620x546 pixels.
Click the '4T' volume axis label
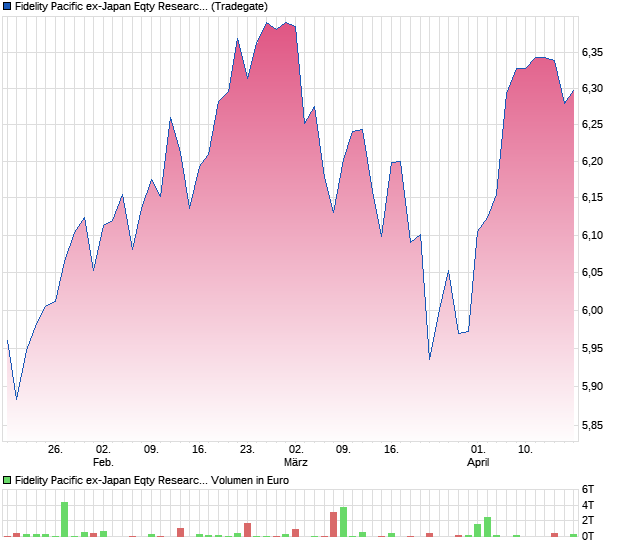coord(588,505)
